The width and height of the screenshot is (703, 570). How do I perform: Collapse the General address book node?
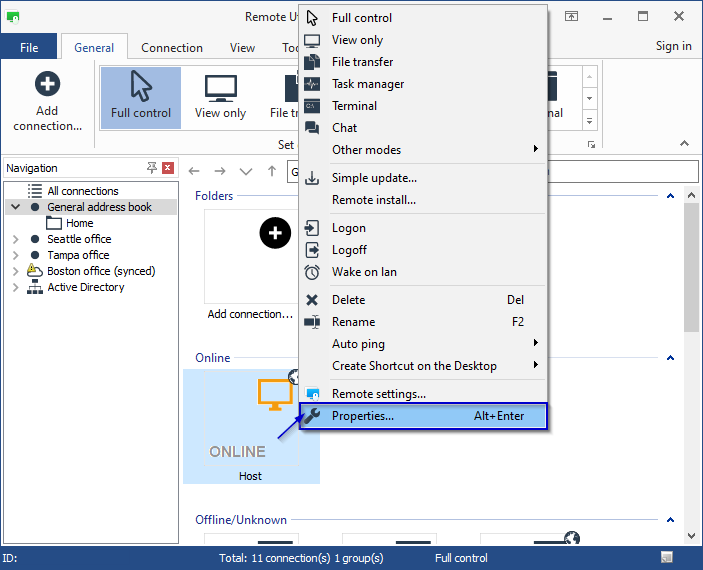[16, 208]
